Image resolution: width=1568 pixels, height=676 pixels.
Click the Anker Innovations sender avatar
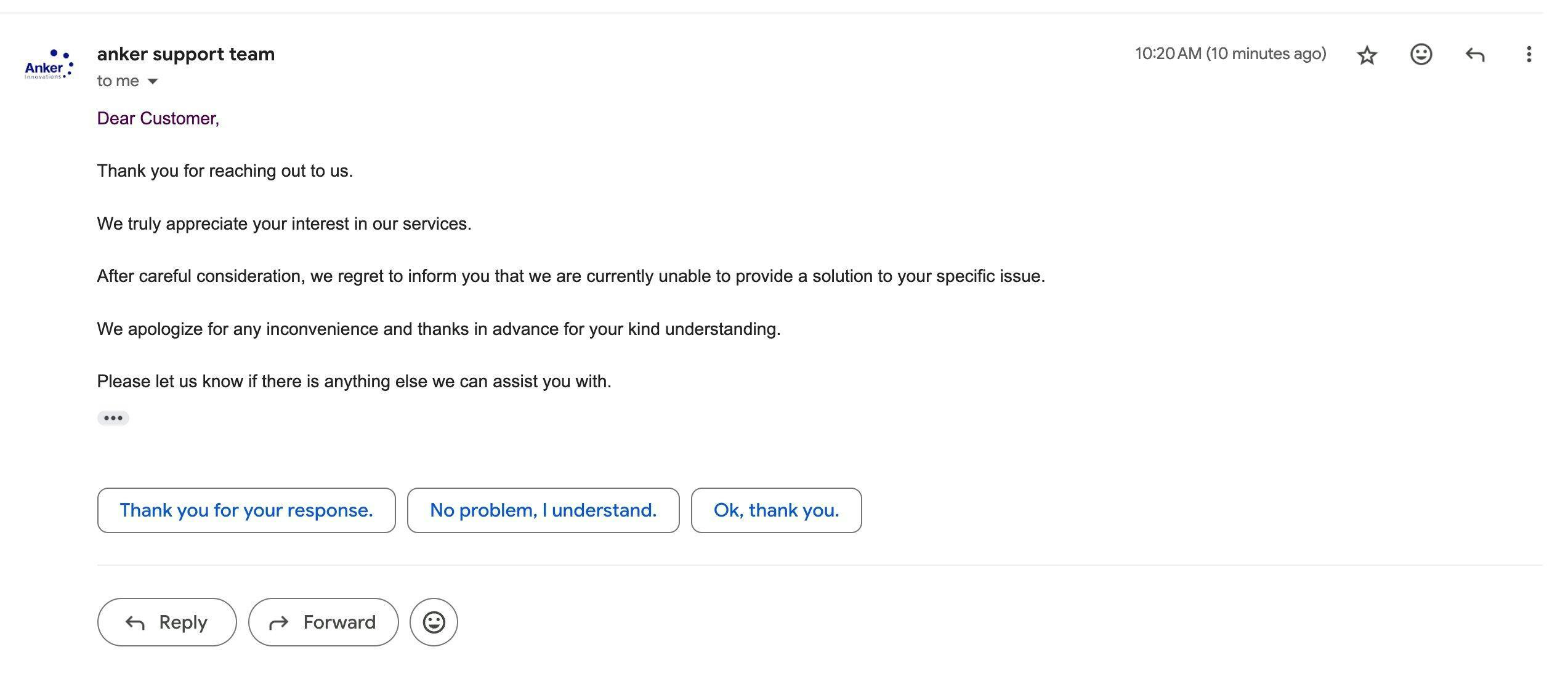[49, 65]
